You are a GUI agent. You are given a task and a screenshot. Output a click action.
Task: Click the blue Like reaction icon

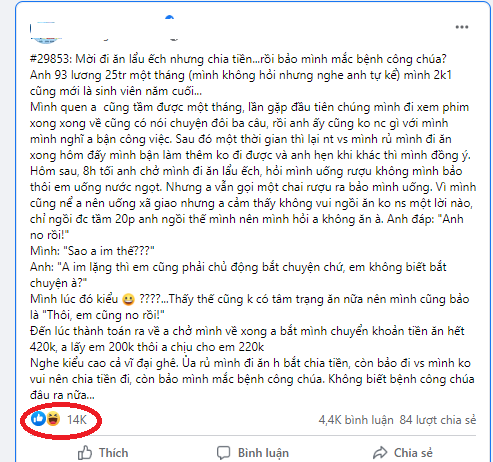click(x=38, y=419)
